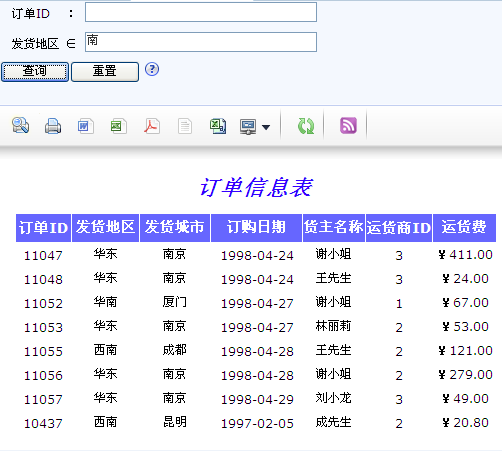Focus the 订单ID input field
Viewport: 502px width, 451px height.
coord(201,12)
